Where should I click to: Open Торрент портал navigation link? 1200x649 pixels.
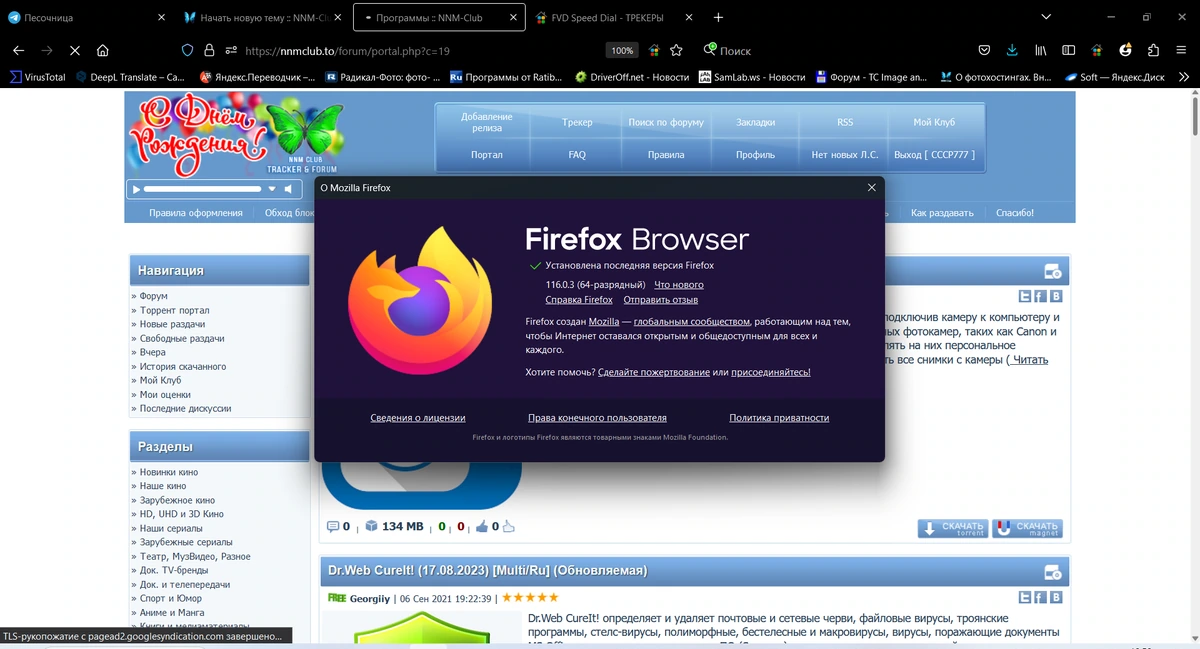click(174, 311)
